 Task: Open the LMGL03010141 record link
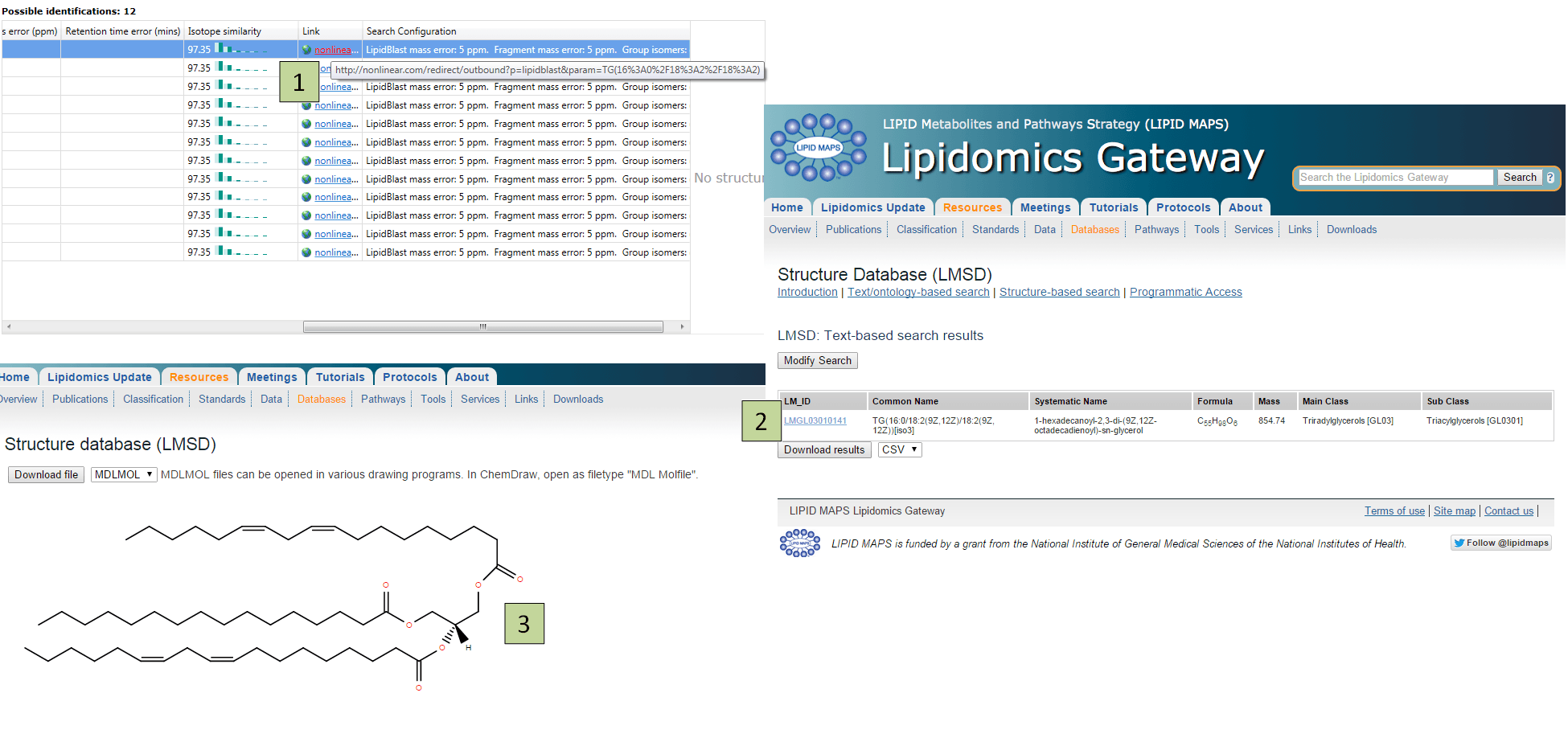click(815, 421)
